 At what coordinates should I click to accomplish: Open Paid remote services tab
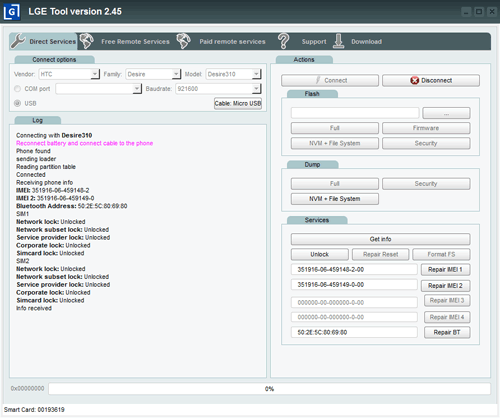232,42
